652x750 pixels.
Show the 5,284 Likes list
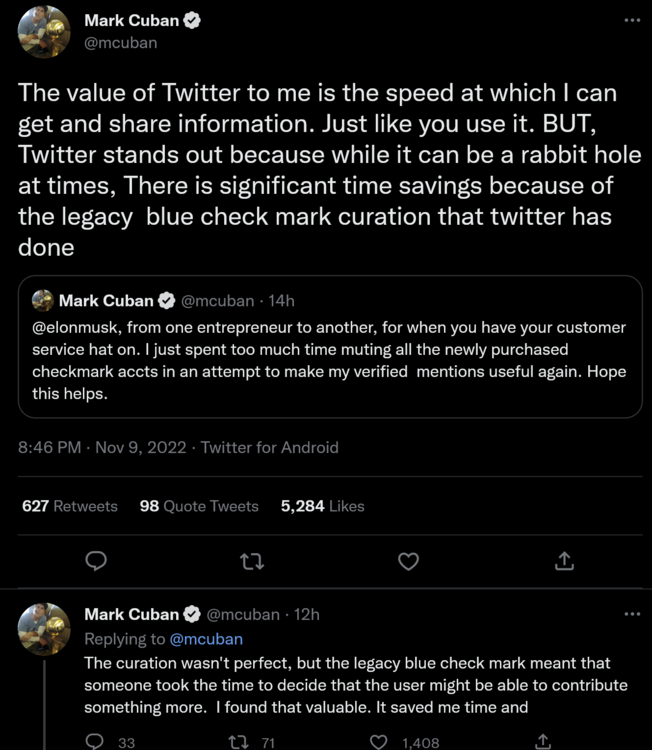click(323, 506)
